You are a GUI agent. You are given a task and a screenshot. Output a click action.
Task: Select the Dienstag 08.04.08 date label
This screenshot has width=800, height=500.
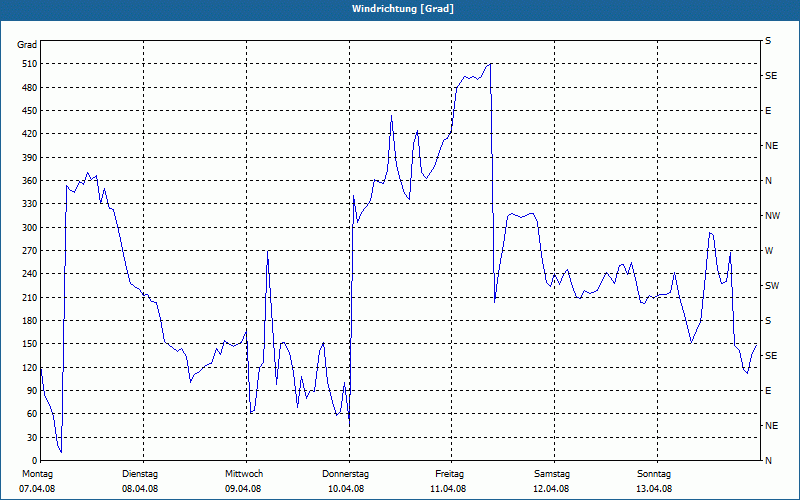(140, 481)
